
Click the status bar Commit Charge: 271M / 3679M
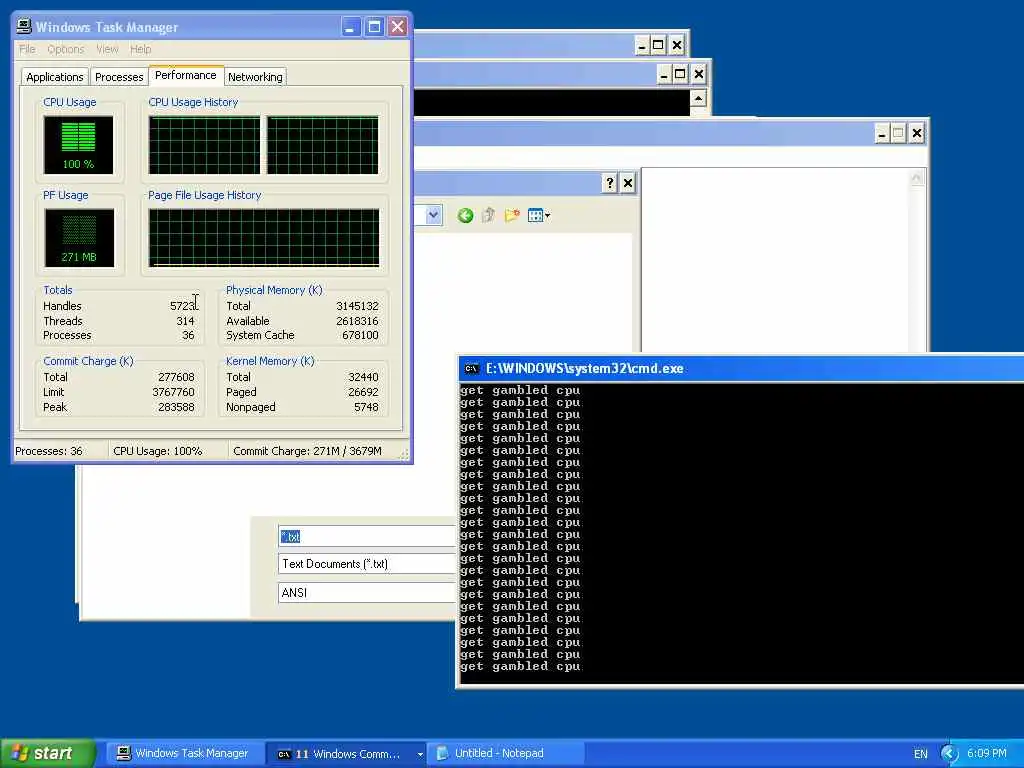click(x=308, y=451)
